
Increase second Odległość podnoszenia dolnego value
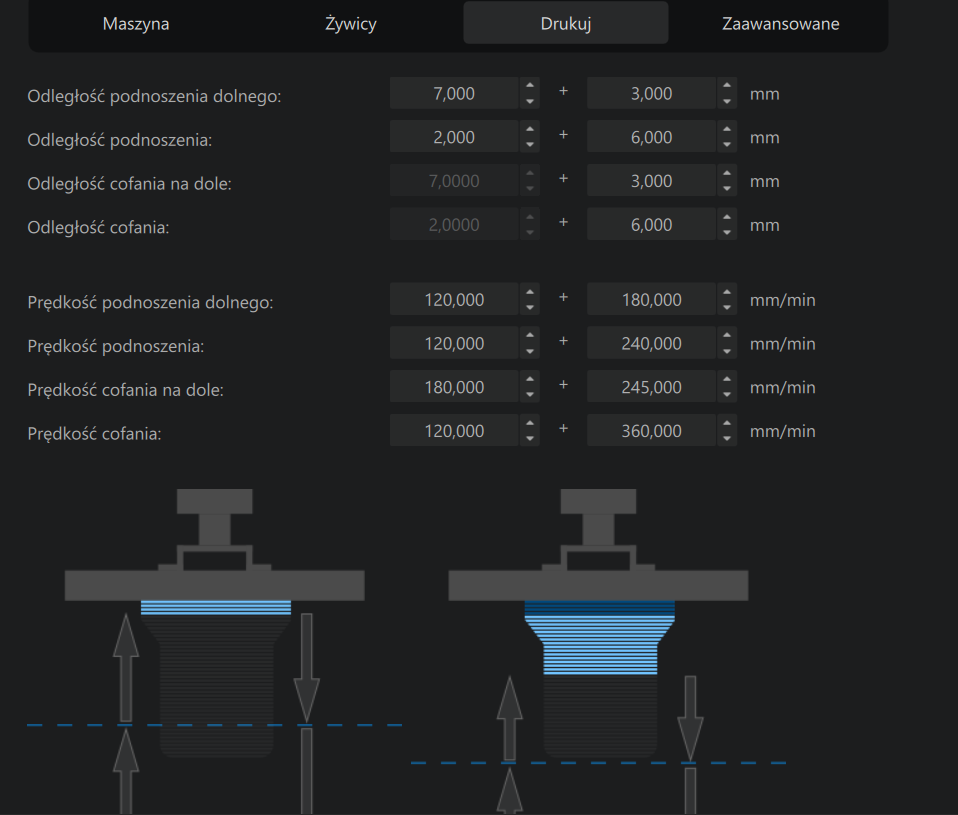click(x=727, y=86)
